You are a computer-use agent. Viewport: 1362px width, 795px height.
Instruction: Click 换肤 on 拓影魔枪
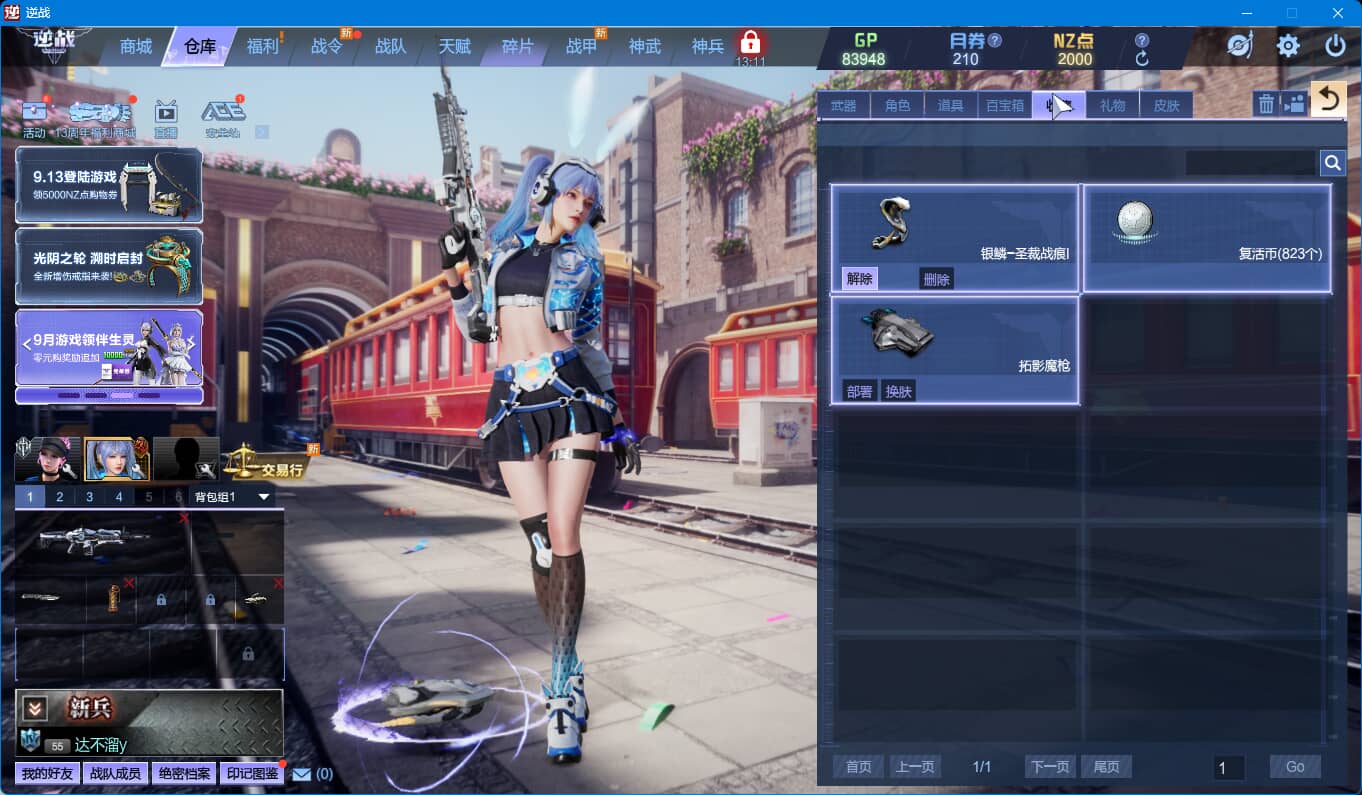coord(899,391)
